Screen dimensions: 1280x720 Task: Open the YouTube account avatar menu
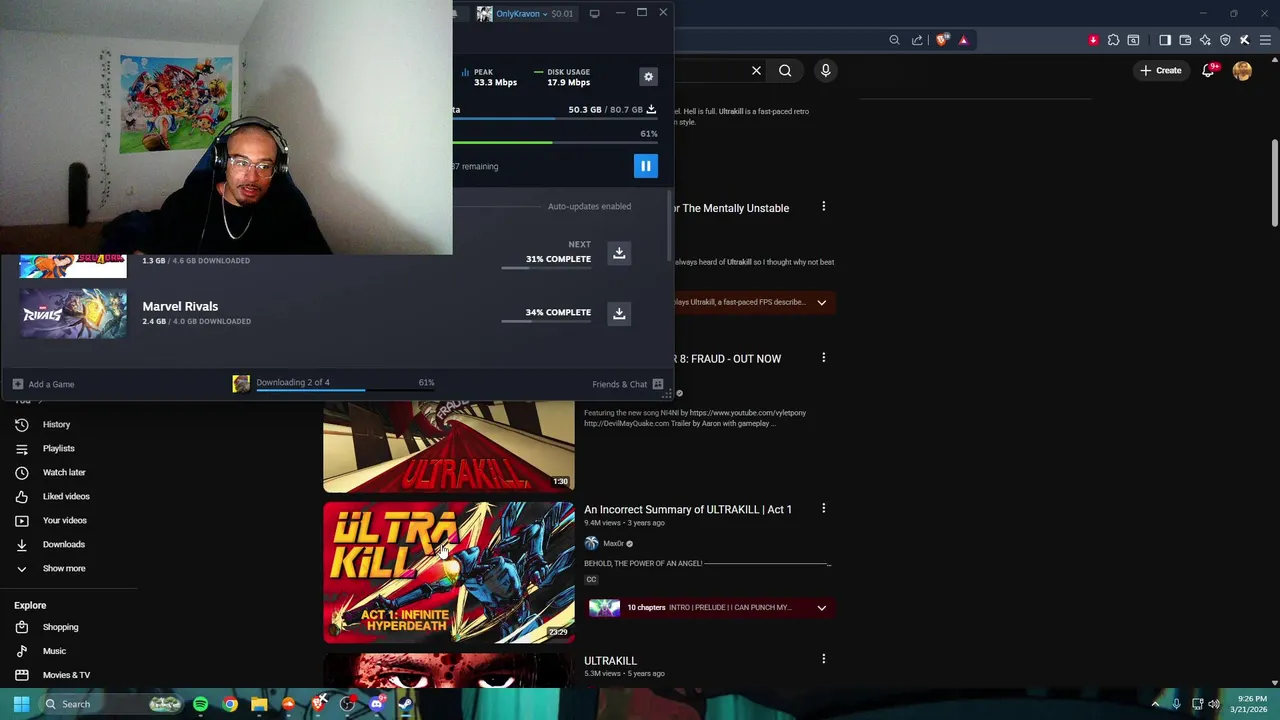coord(1242,70)
